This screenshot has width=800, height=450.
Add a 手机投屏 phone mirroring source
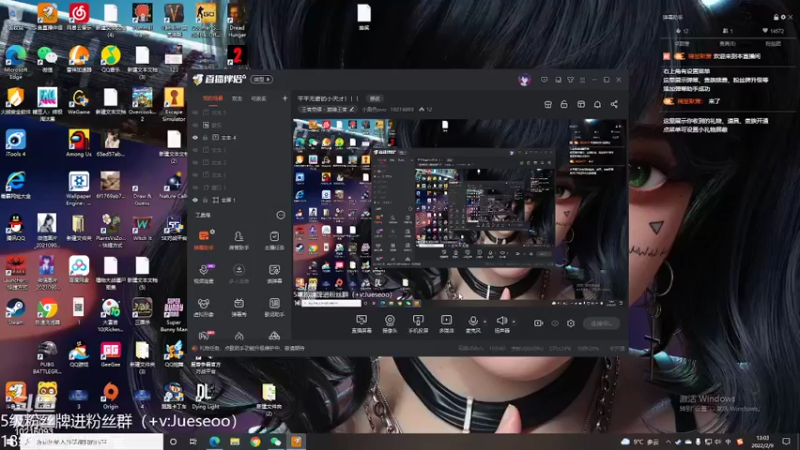click(418, 323)
